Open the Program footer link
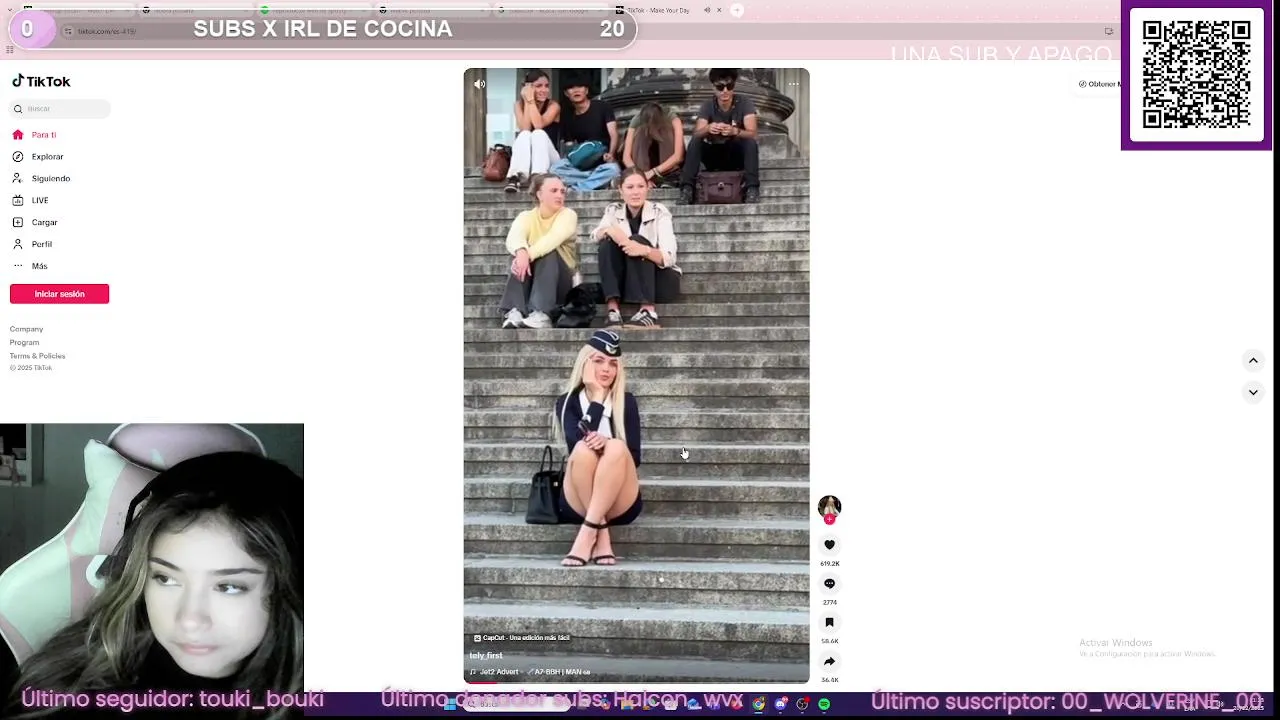 point(24,342)
